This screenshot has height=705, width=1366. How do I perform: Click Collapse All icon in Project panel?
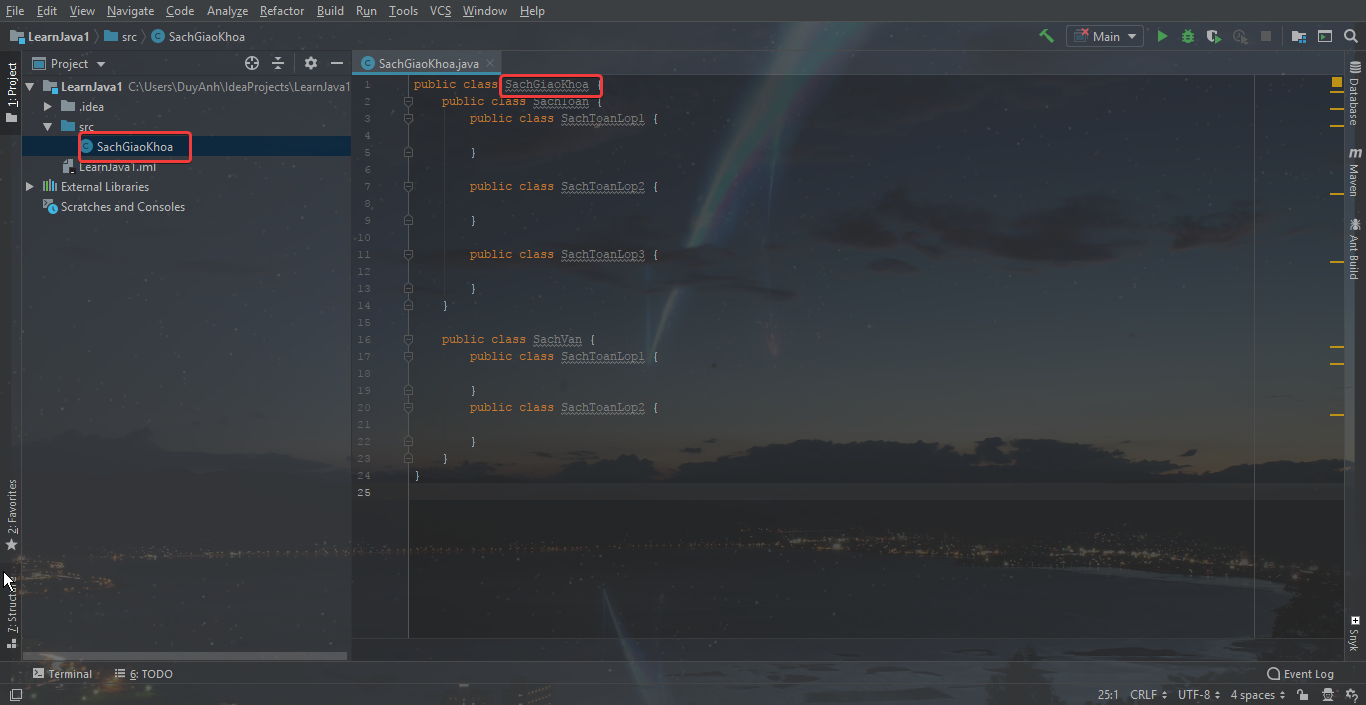(278, 63)
